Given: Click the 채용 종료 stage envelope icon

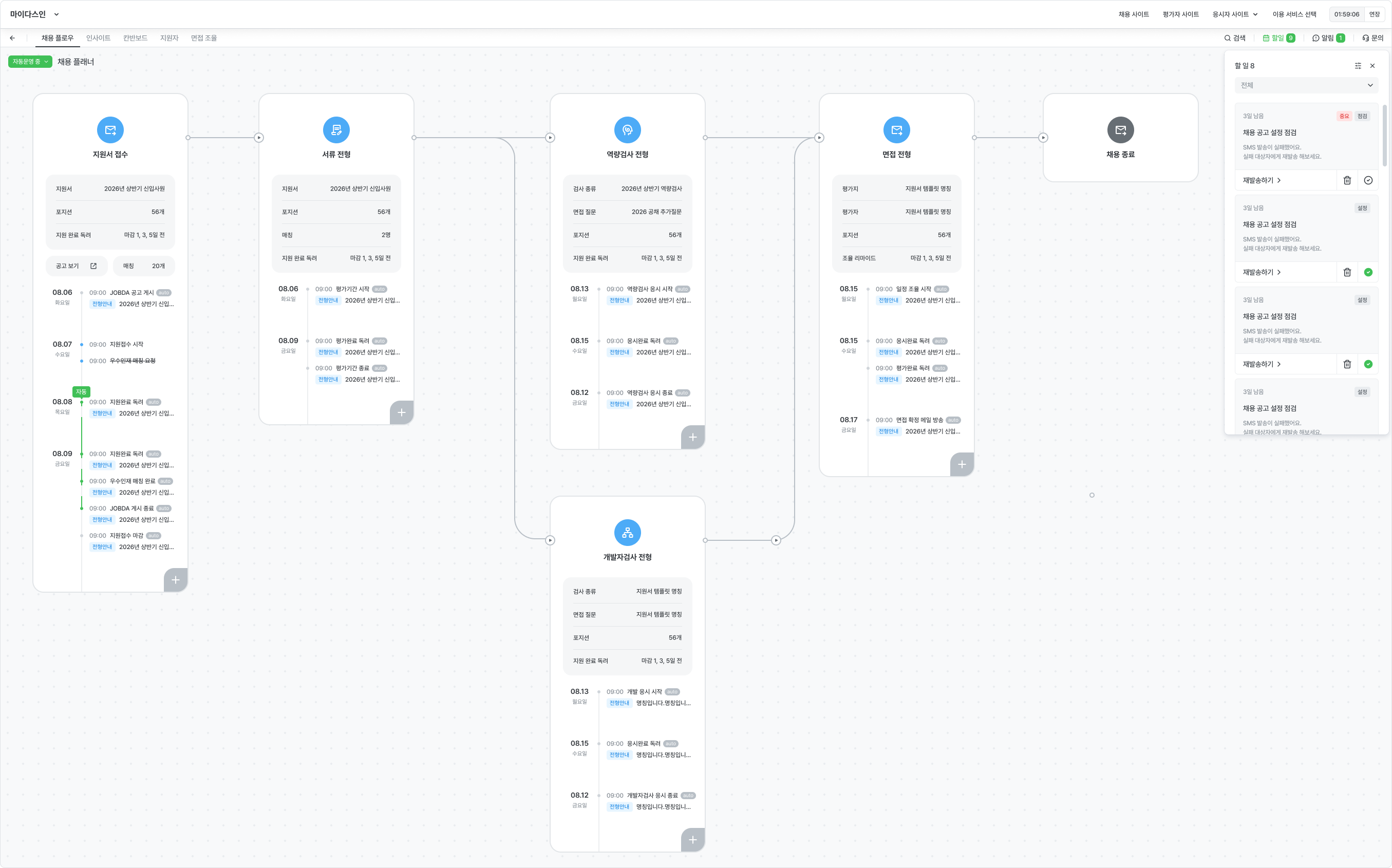Looking at the screenshot, I should [x=1120, y=130].
